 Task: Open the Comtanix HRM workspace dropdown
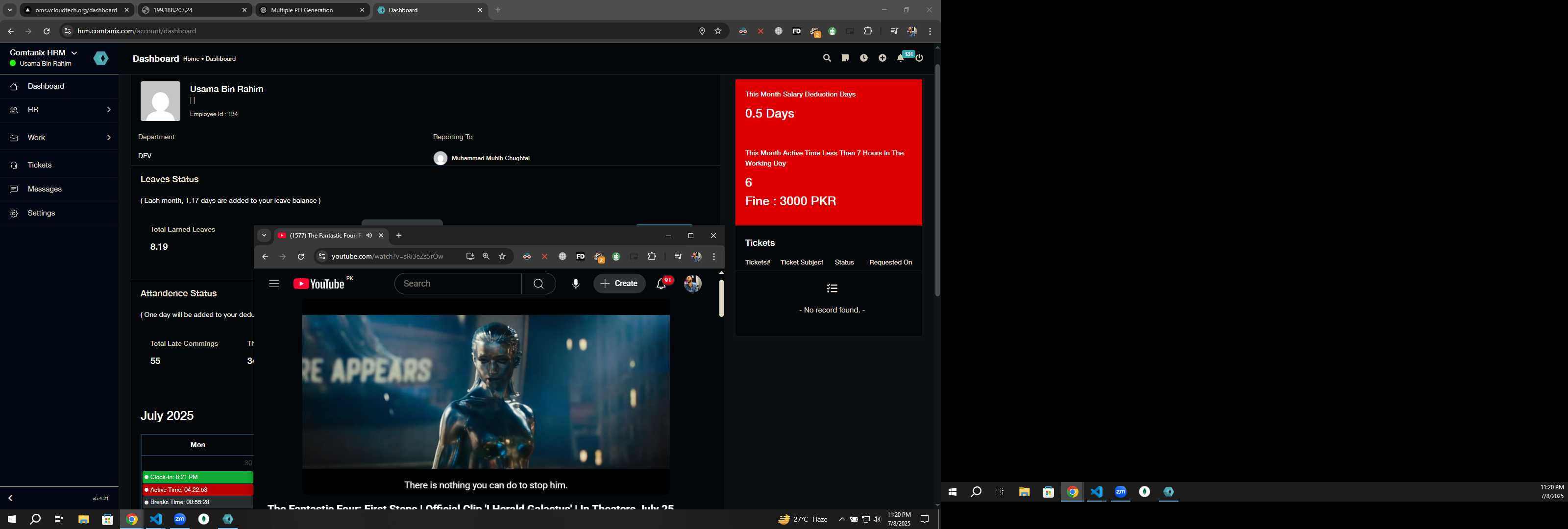pyautogui.click(x=44, y=53)
